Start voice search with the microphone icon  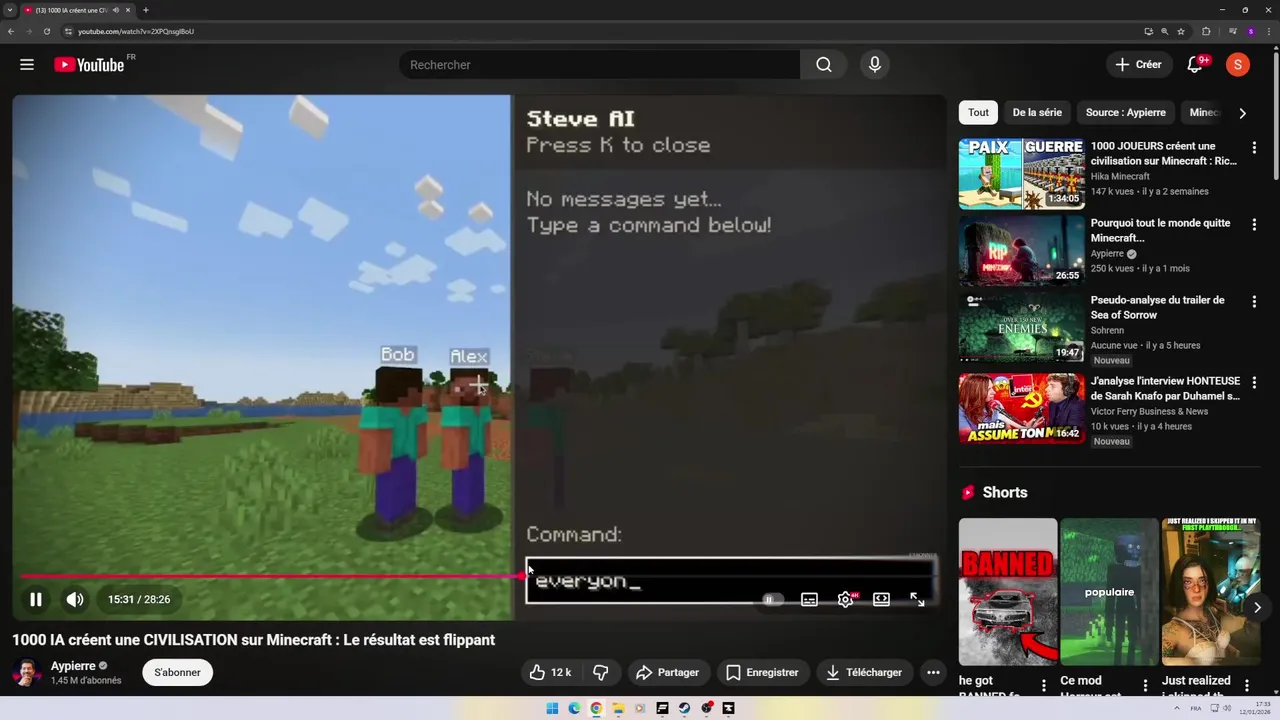click(875, 65)
